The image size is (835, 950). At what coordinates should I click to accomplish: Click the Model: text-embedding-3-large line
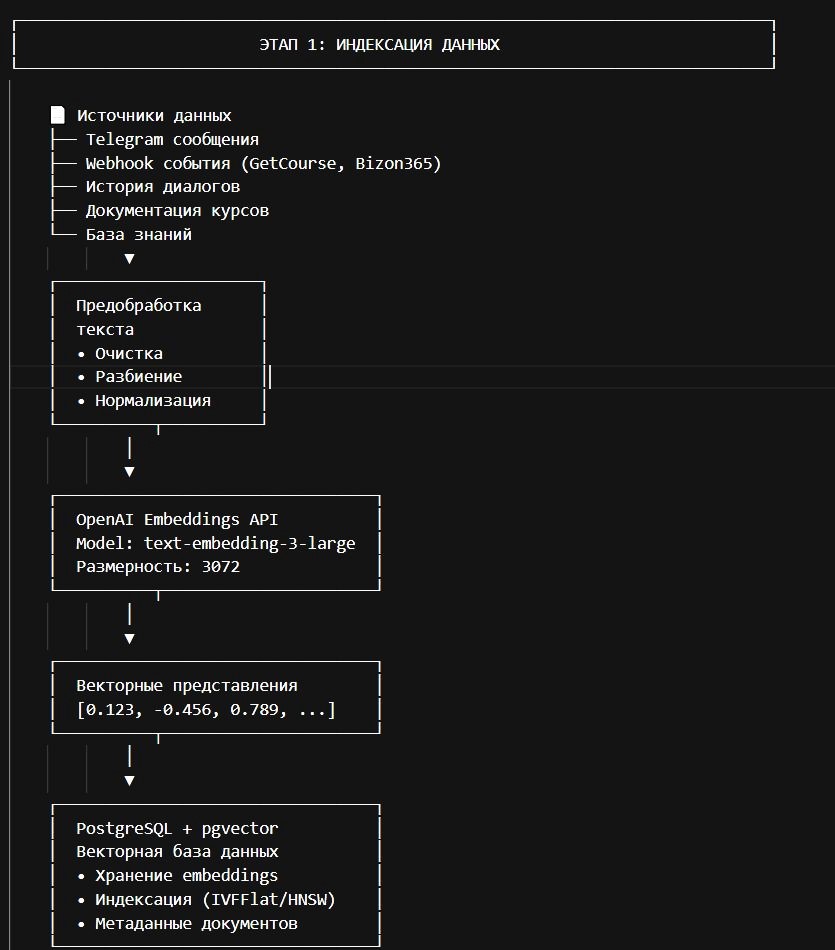[x=215, y=544]
